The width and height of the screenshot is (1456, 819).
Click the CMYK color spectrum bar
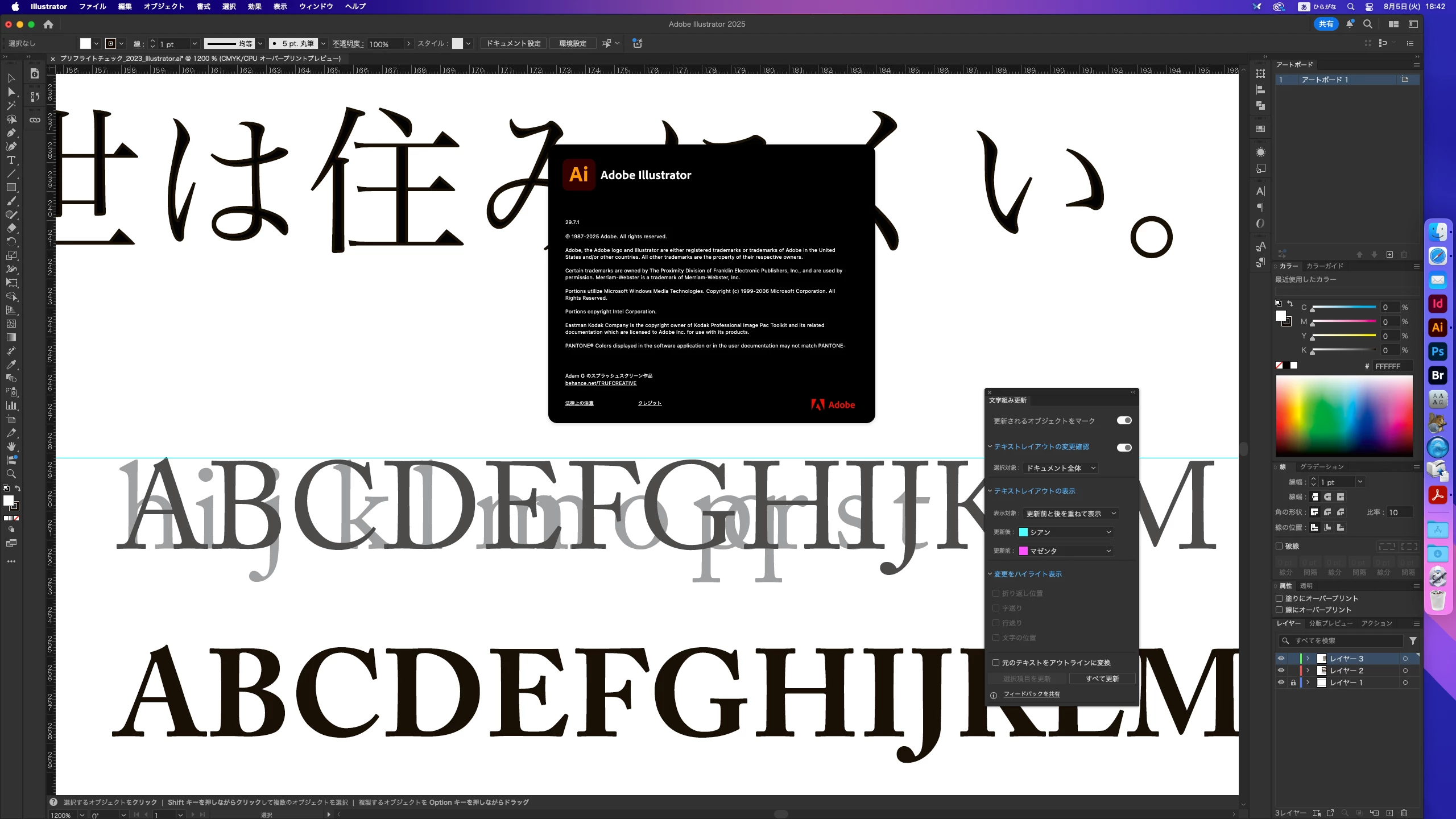[x=1344, y=415]
